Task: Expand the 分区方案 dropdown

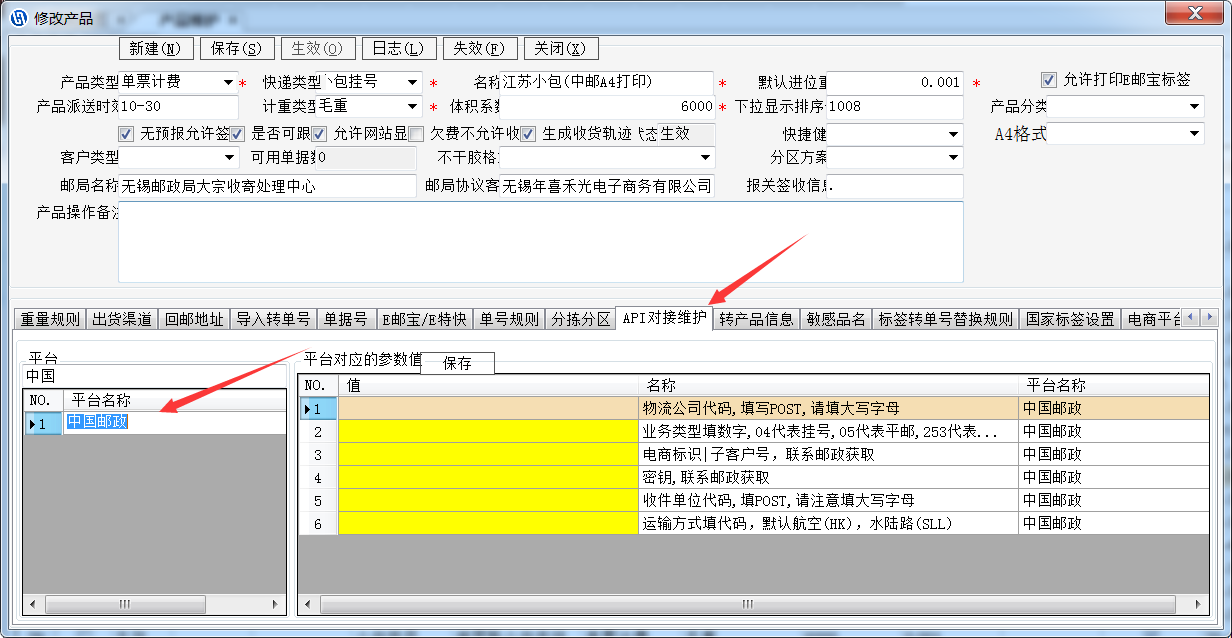Action: [x=953, y=158]
